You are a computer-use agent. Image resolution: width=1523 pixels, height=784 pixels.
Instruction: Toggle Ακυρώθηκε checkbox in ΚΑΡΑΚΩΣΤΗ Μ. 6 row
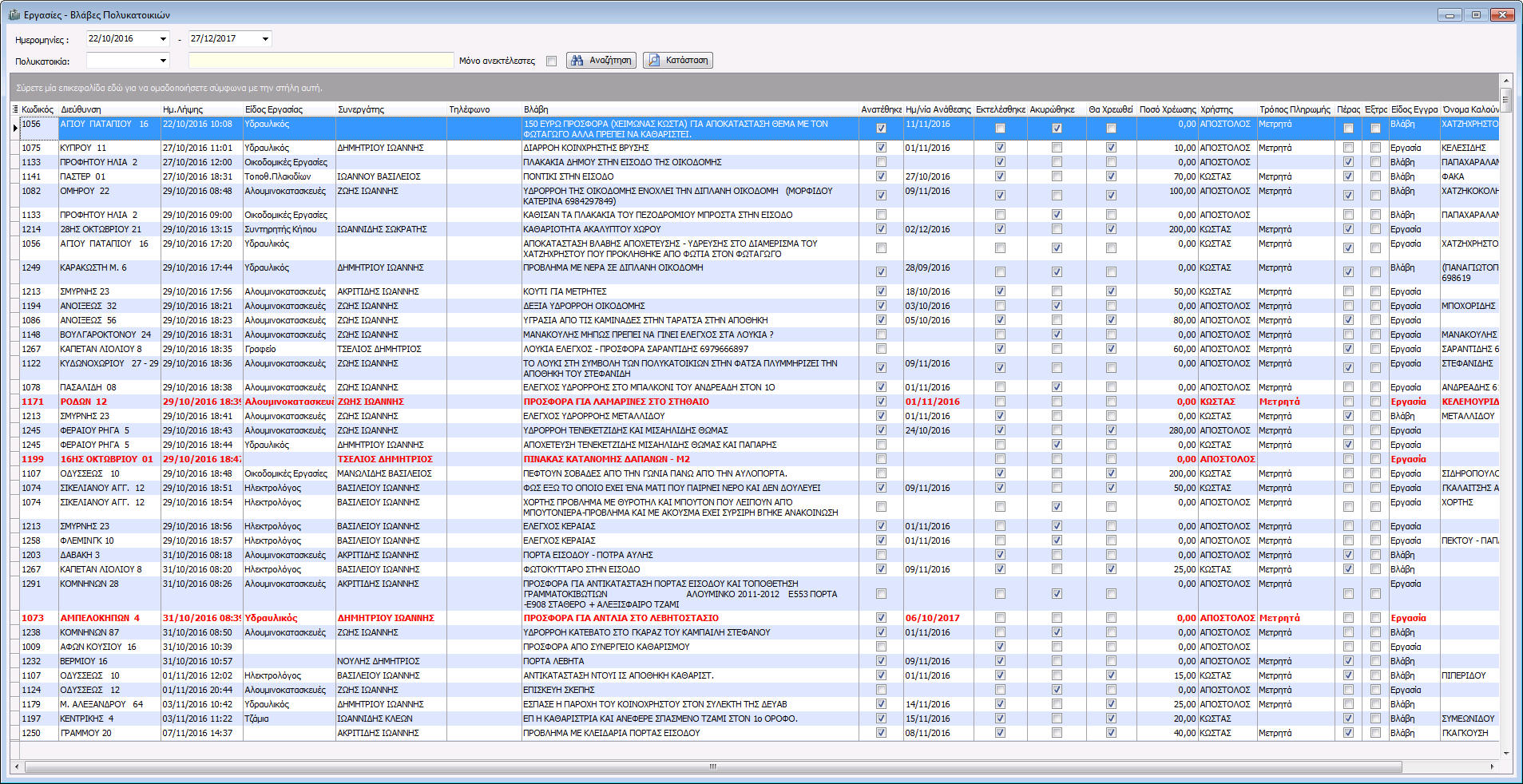[1057, 272]
